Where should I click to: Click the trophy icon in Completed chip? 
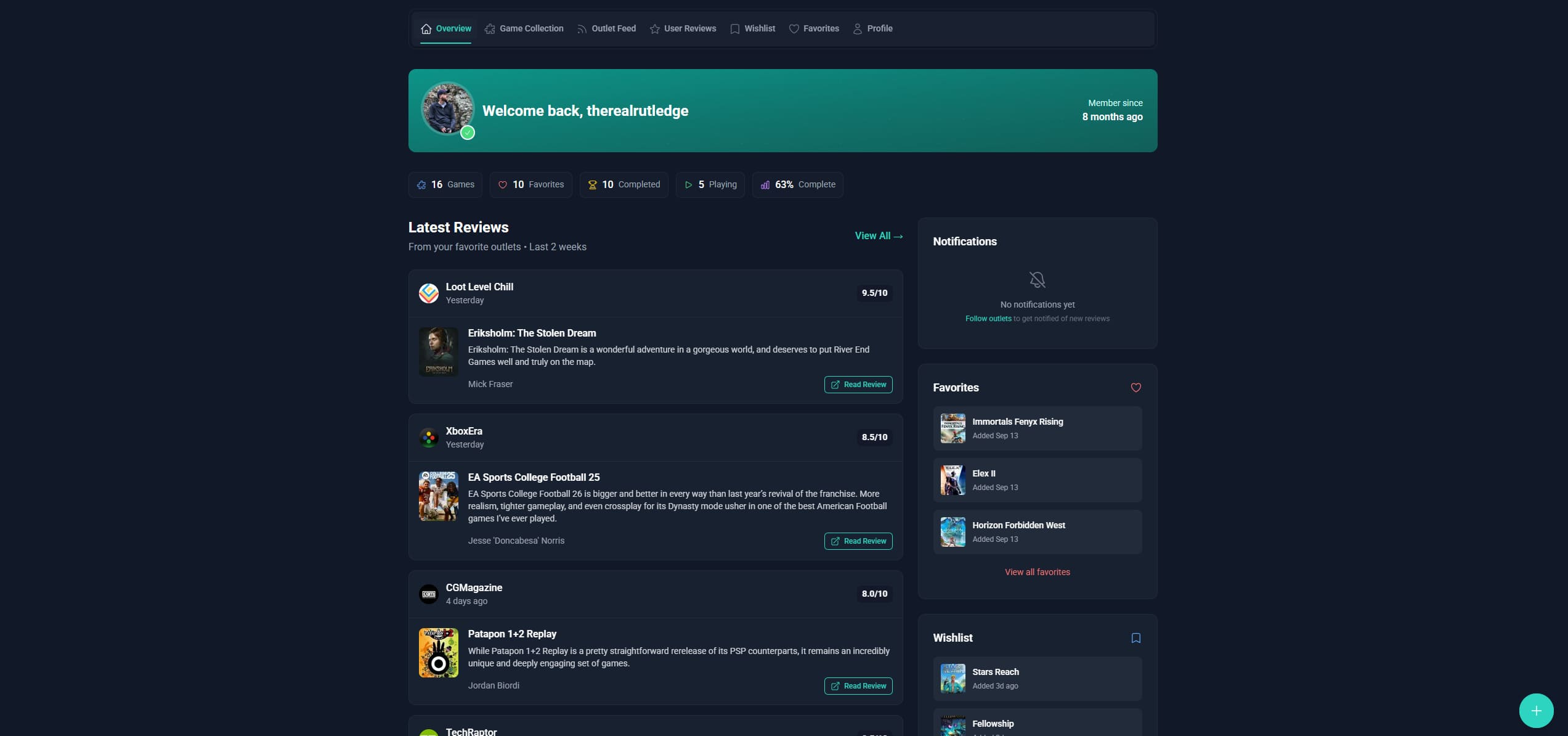pos(593,185)
